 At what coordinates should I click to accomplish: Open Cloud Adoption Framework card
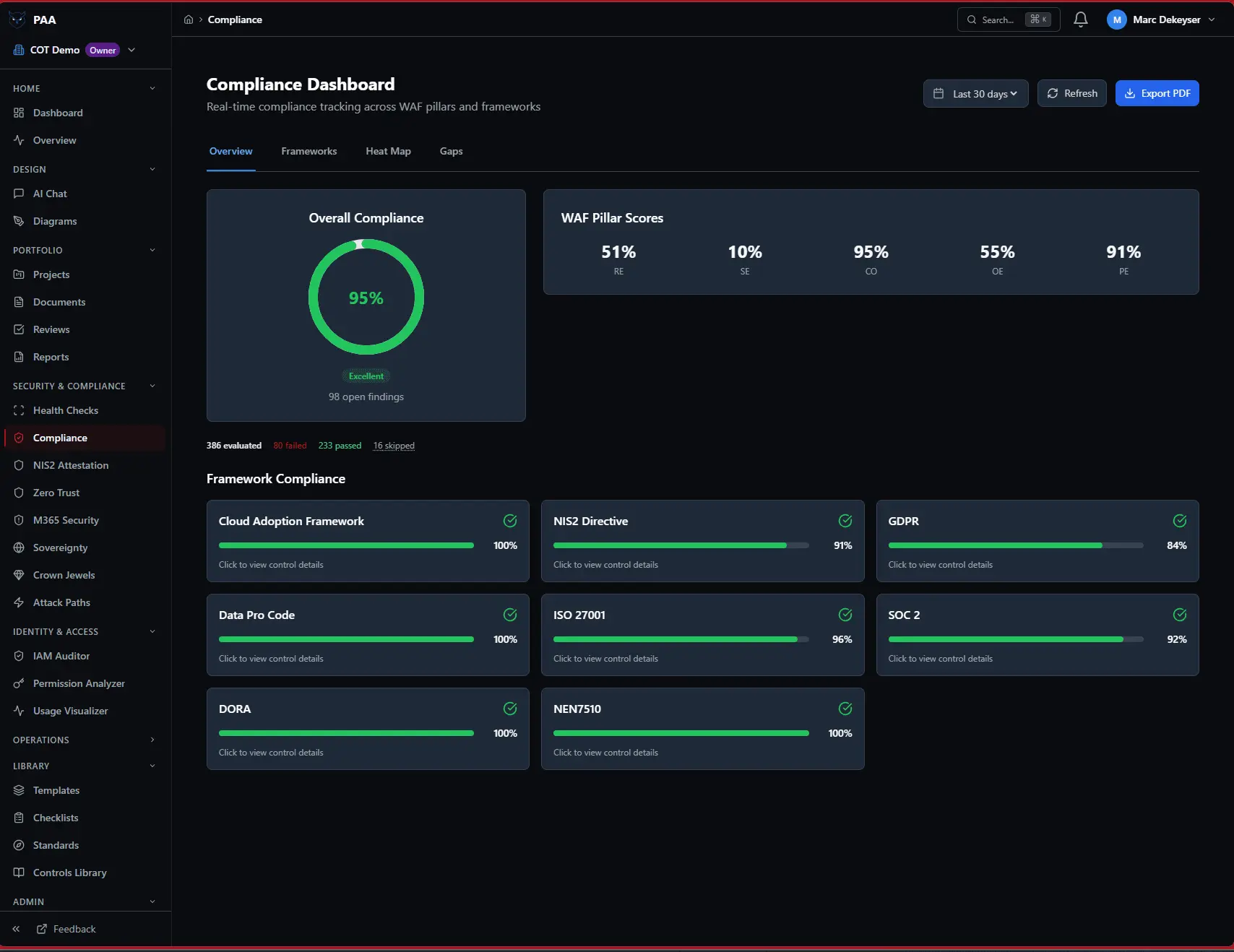368,541
